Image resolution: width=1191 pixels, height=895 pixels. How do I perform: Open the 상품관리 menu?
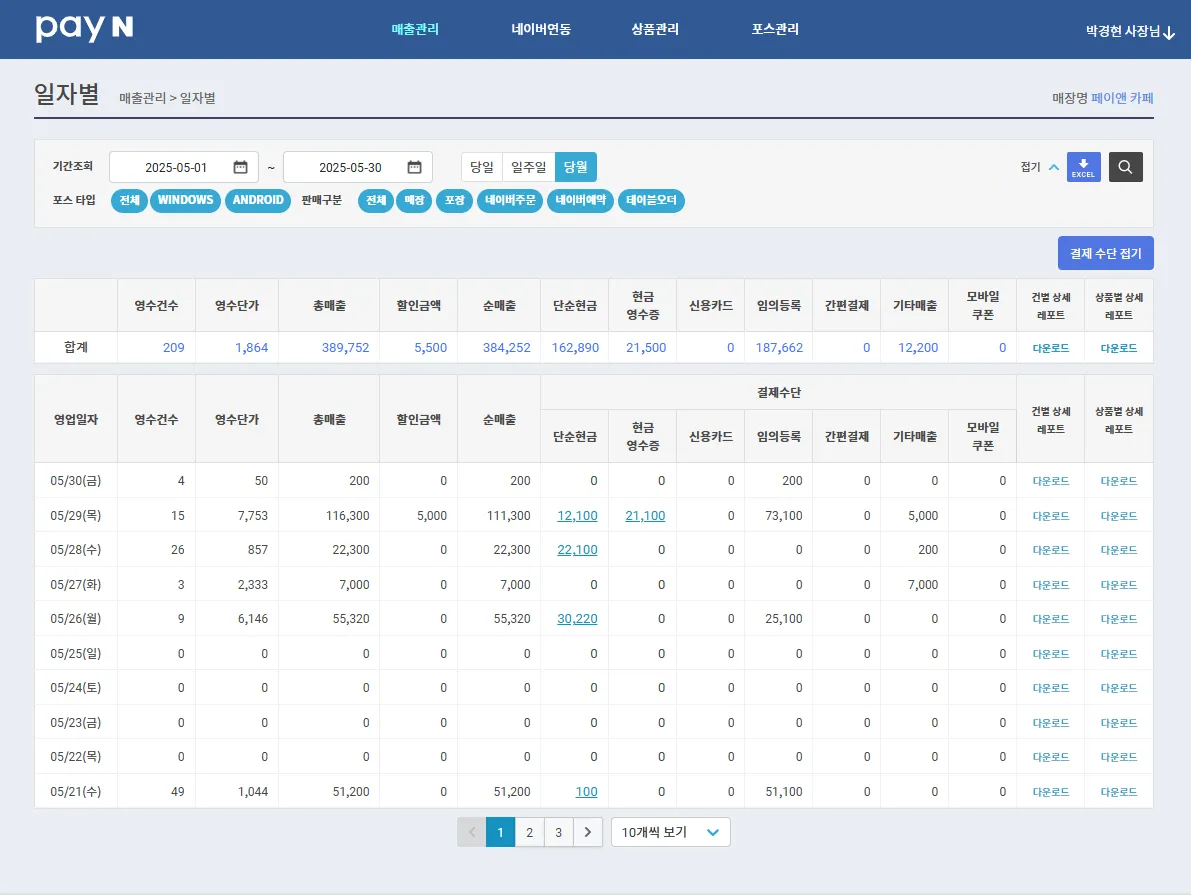[x=655, y=30]
